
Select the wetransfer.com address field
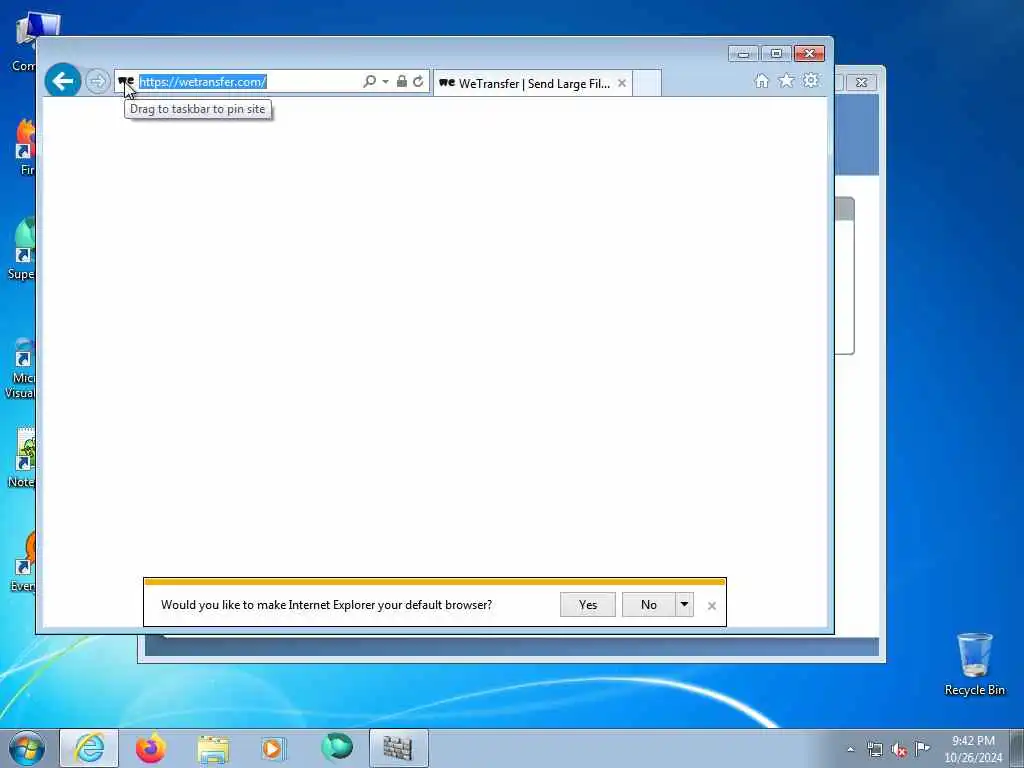[x=248, y=82]
